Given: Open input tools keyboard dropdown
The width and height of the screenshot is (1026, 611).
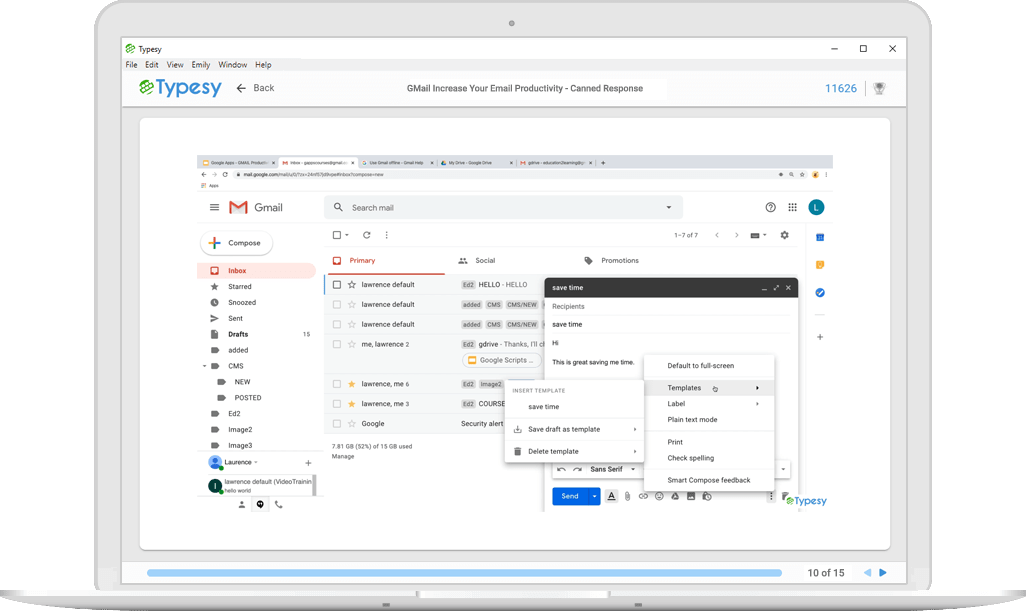Looking at the screenshot, I should tap(758, 235).
